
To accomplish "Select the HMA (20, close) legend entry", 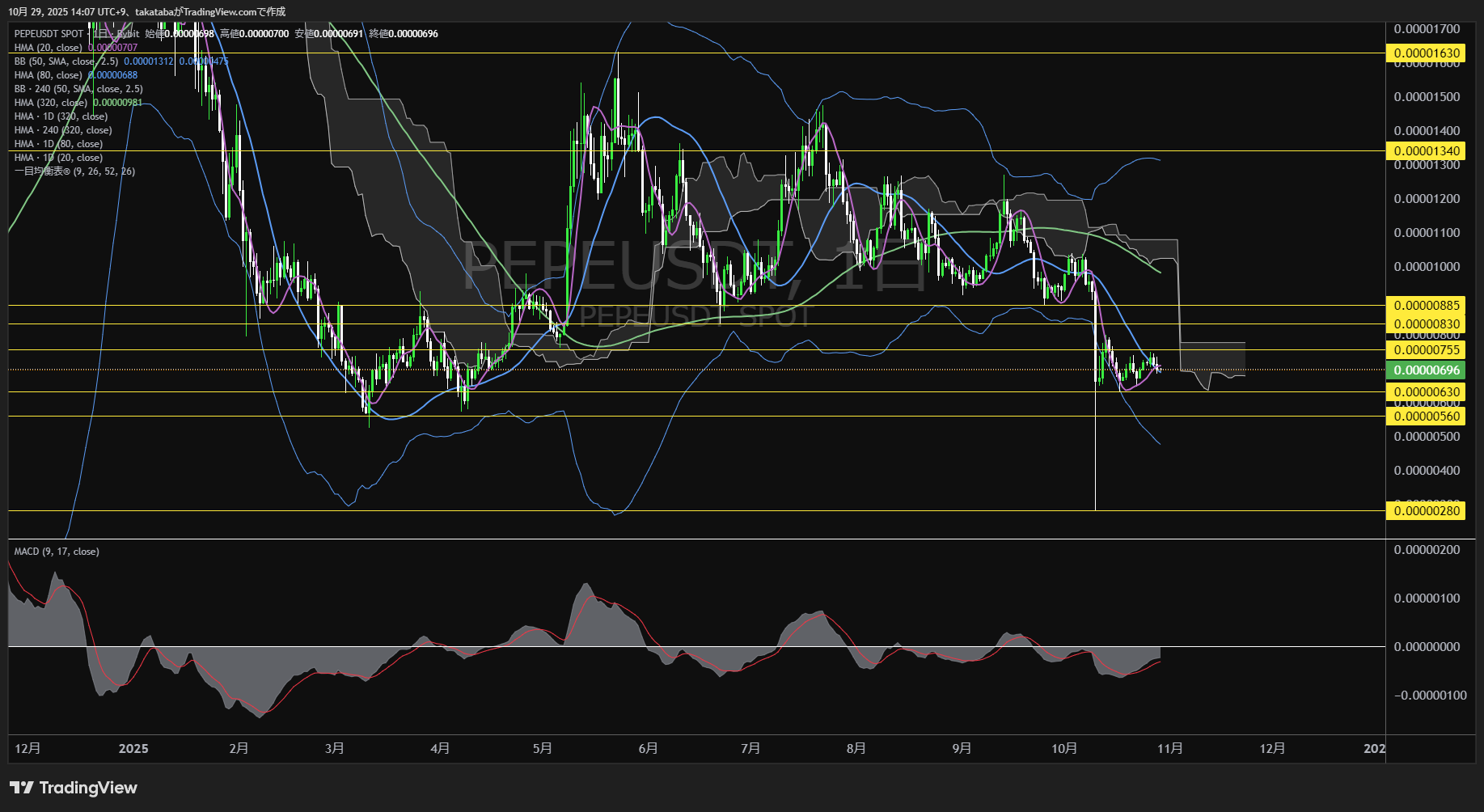I will [49, 48].
